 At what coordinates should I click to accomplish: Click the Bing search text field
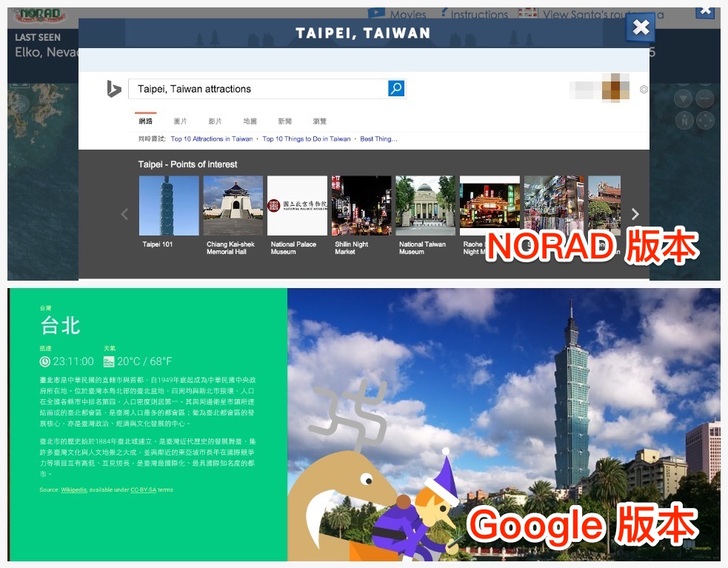[258, 89]
